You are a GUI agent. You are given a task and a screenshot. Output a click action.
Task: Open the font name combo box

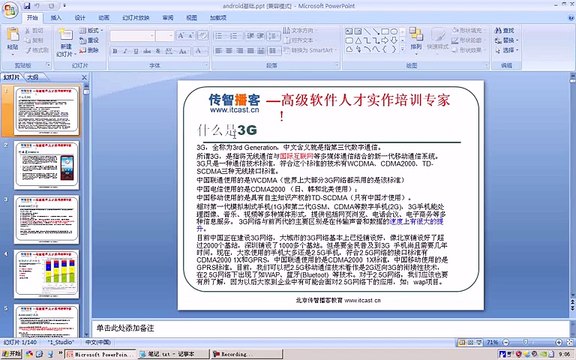132,36
